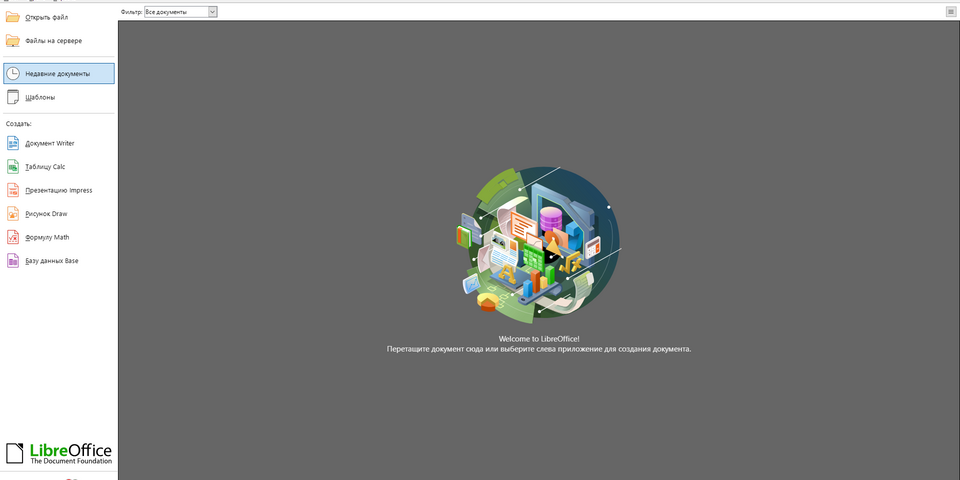The image size is (960, 480).
Task: Click the Файлы на сервере folder icon
Action: 13,40
